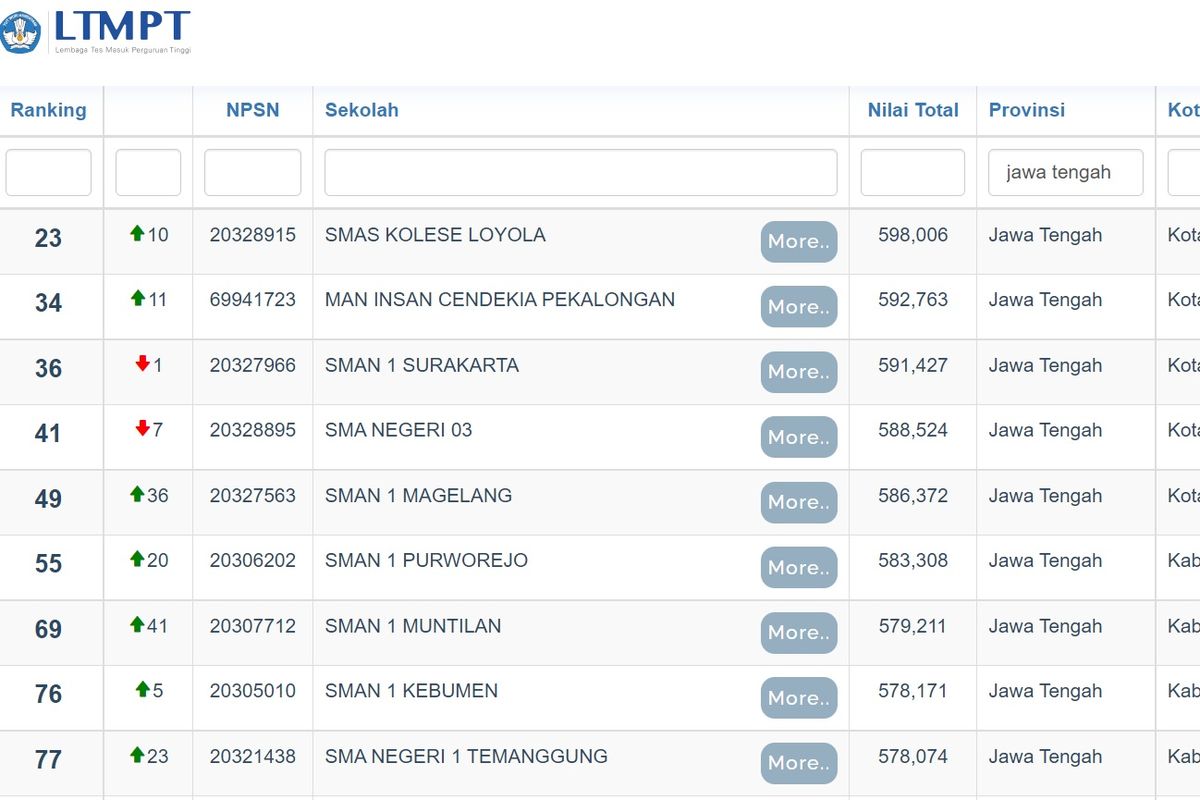Click red down arrow for SMAN 1 Surakarta
1200x800 pixels.
[x=142, y=365]
